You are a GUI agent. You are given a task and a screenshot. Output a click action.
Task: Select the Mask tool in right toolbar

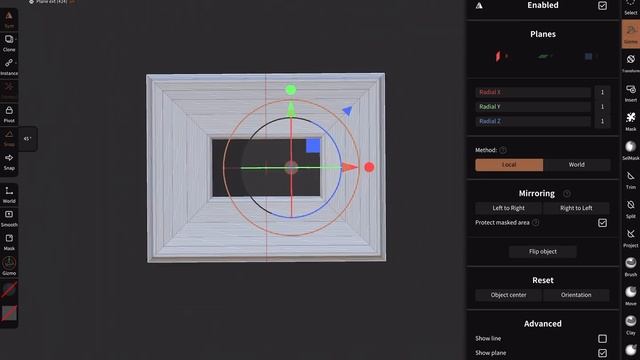[x=631, y=121]
